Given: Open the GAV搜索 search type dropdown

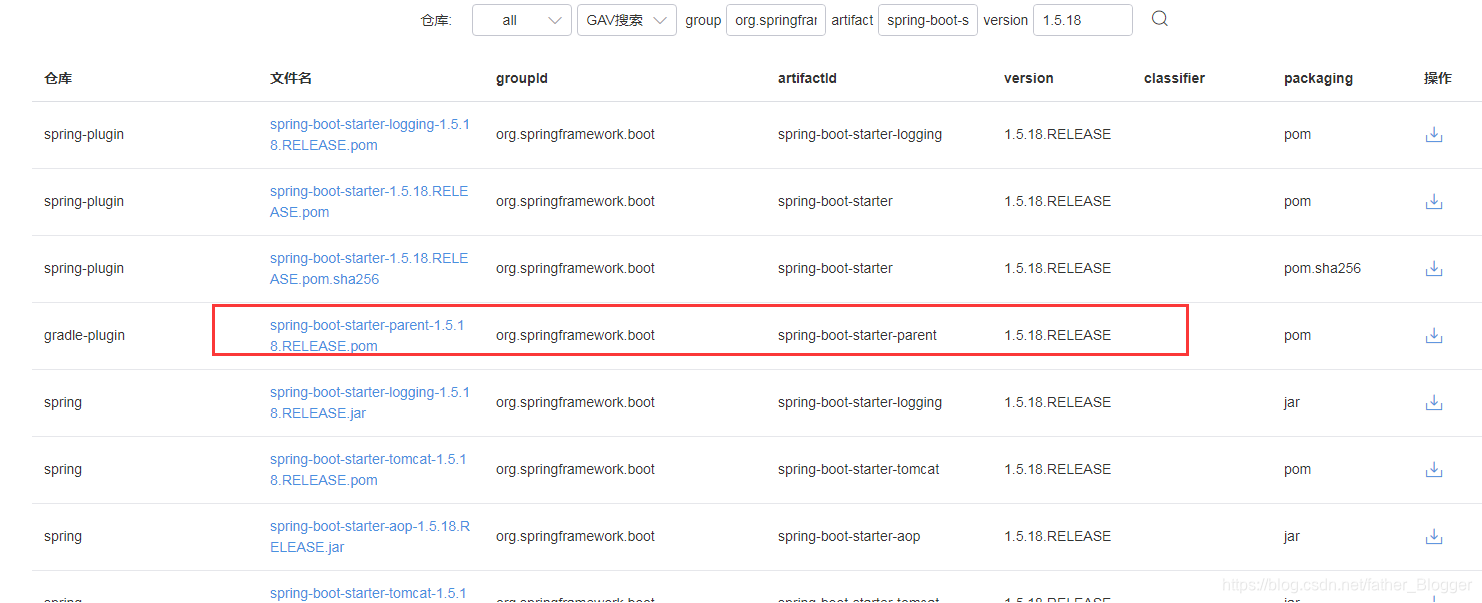Looking at the screenshot, I should pyautogui.click(x=627, y=20).
